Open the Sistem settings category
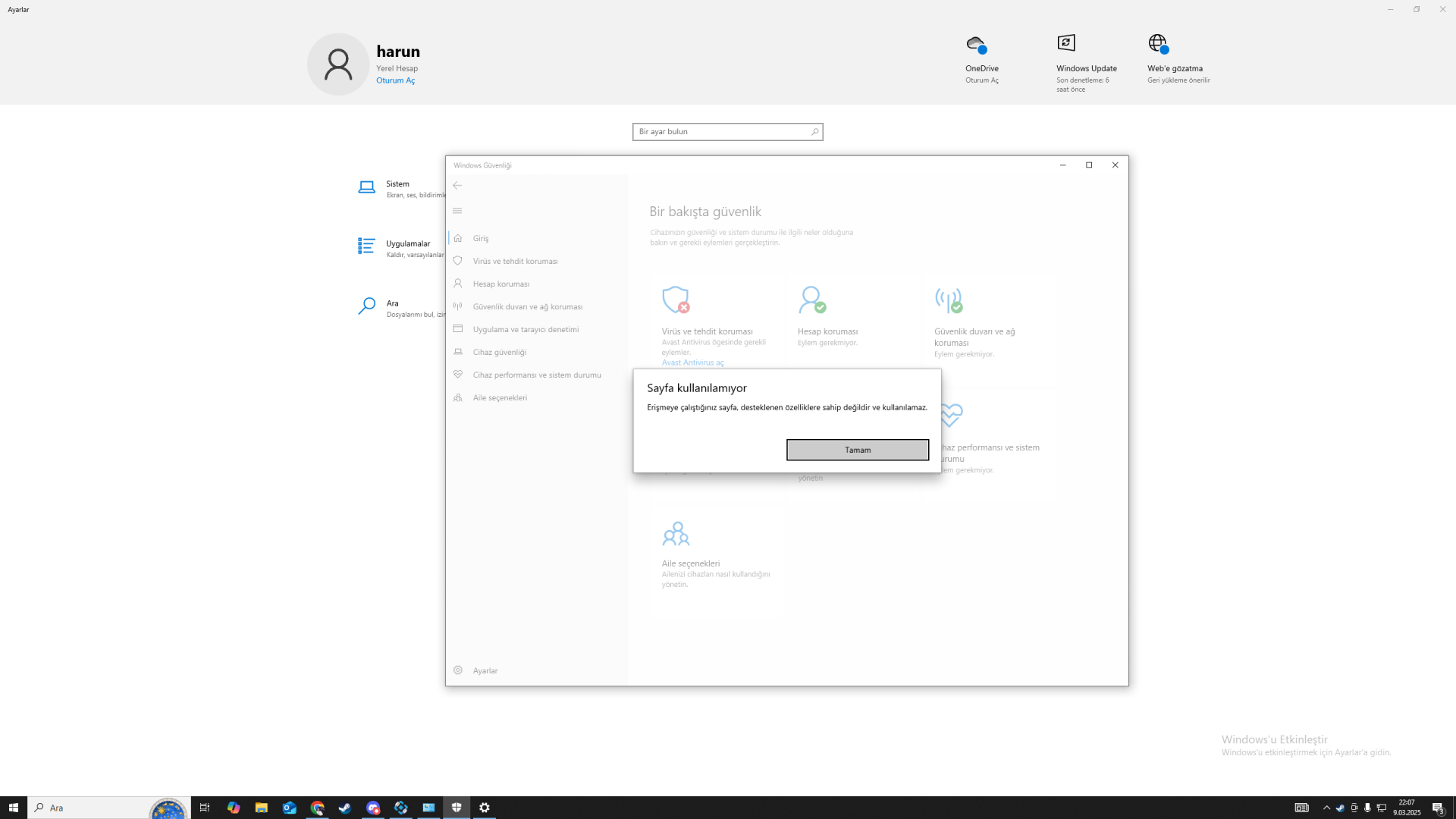The width and height of the screenshot is (1456, 819). (x=397, y=184)
